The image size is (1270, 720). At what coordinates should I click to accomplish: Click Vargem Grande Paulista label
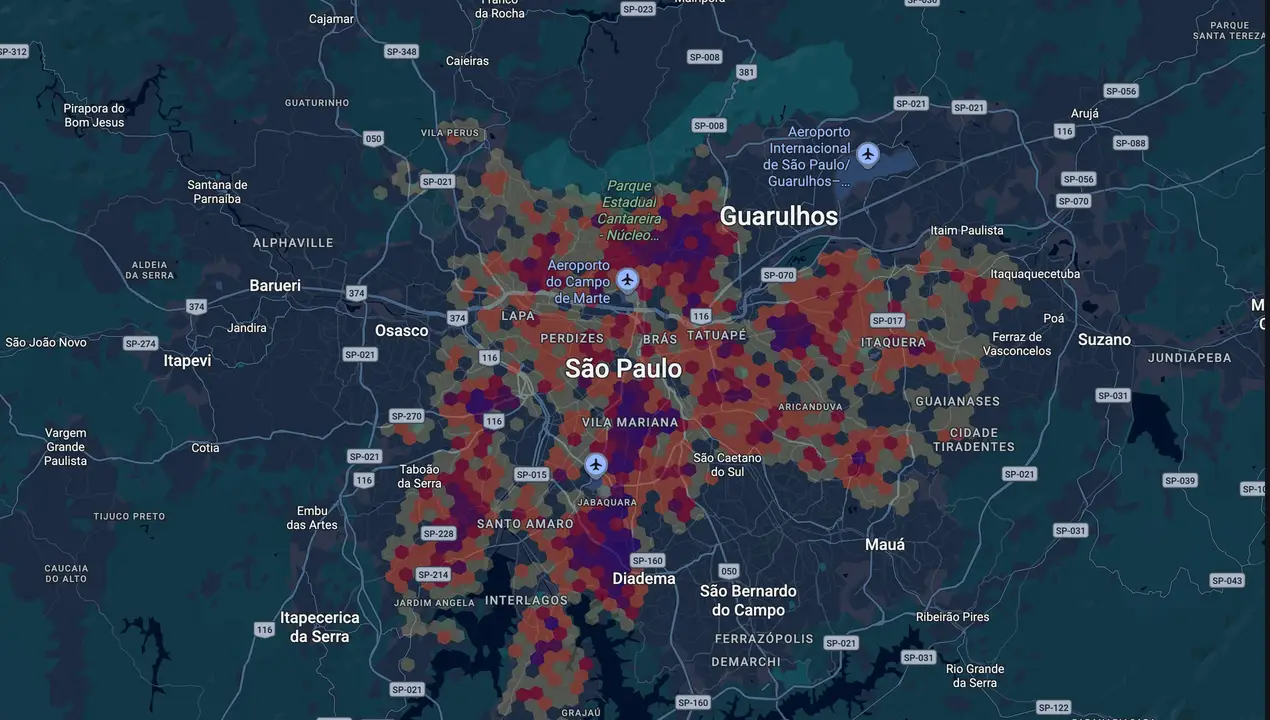(66, 447)
